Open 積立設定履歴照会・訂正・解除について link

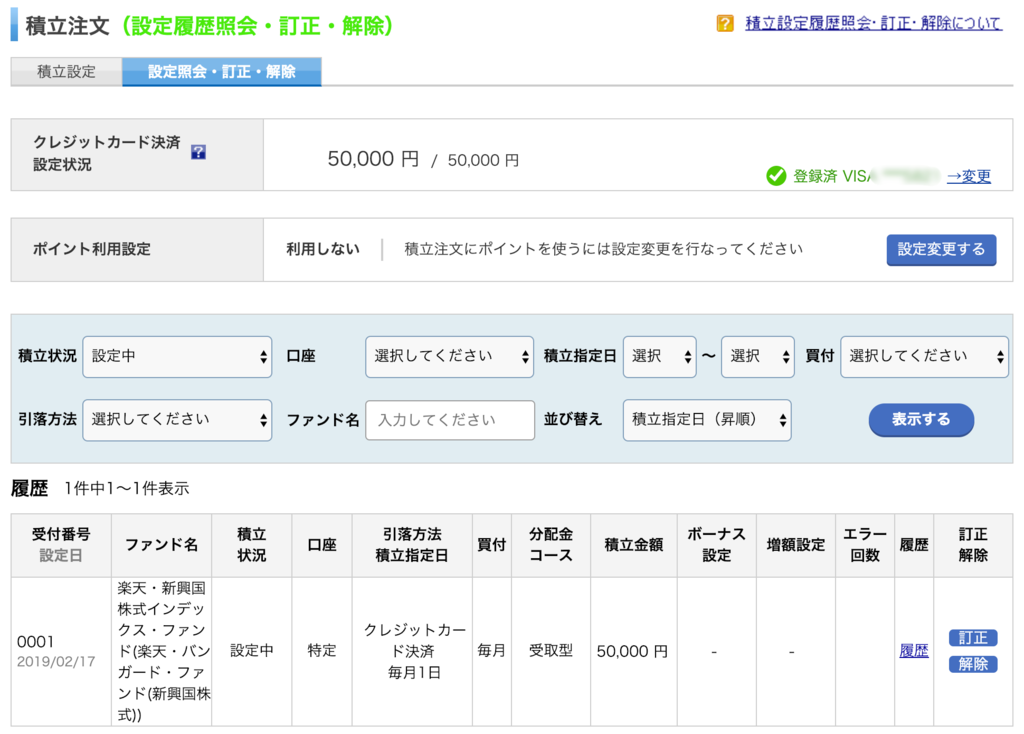pos(873,24)
